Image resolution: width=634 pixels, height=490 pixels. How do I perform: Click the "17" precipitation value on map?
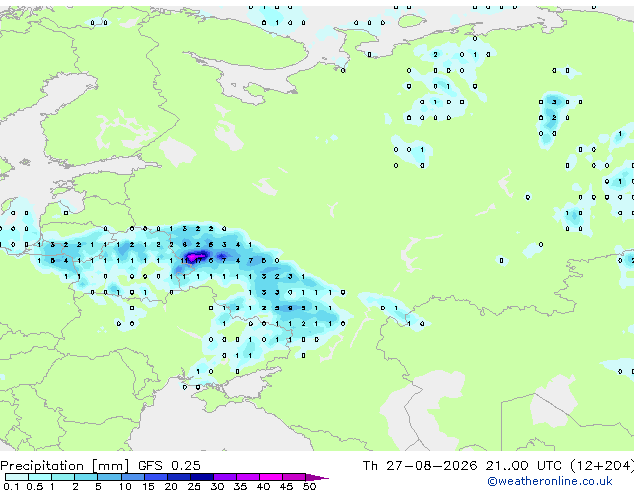198,261
